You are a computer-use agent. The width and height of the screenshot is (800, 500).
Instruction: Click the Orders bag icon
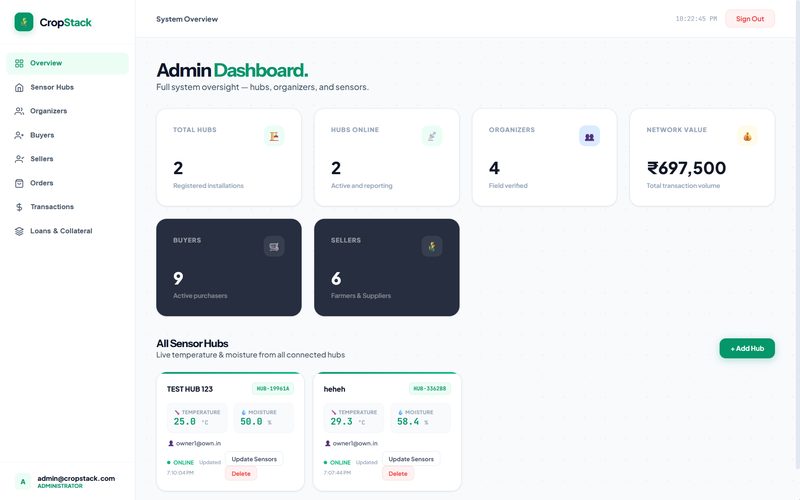(x=19, y=183)
